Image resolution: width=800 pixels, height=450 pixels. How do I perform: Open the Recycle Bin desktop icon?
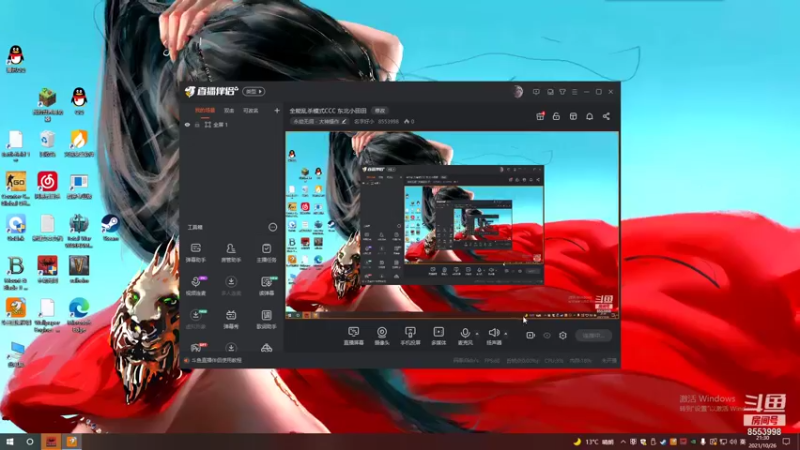(x=47, y=143)
